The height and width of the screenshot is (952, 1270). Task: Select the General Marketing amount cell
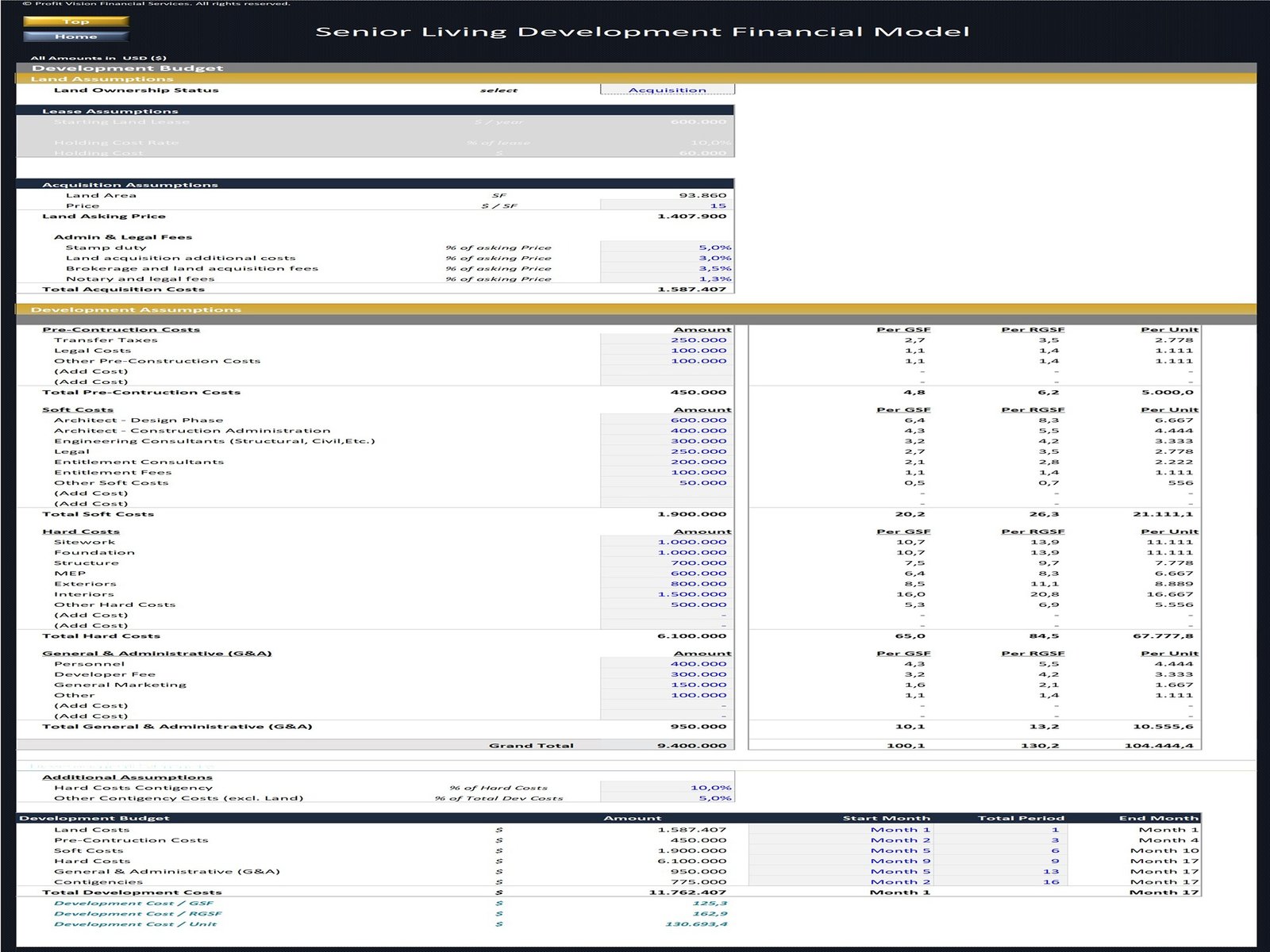click(667, 685)
